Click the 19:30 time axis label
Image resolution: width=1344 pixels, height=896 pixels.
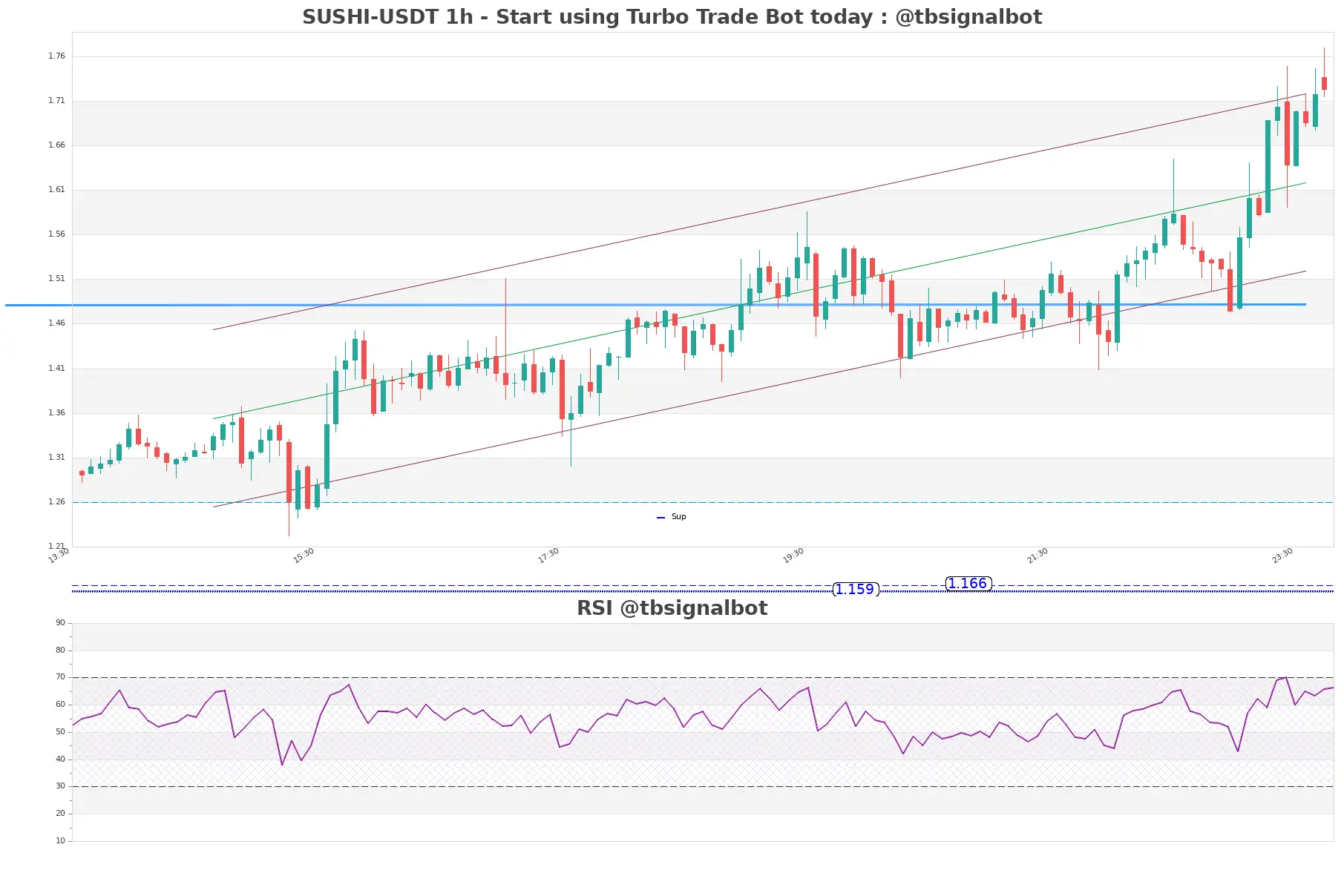tap(793, 556)
